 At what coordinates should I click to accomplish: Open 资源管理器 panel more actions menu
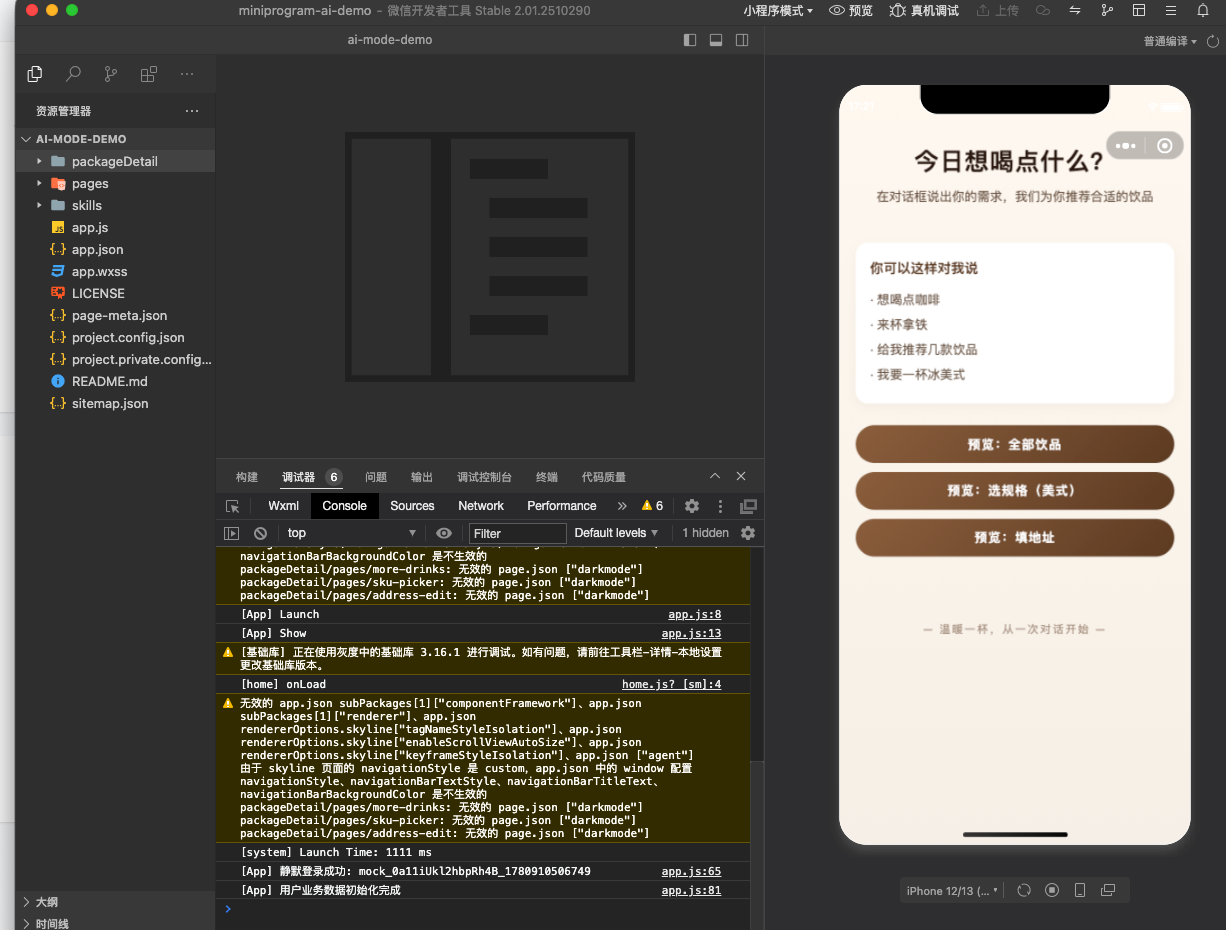point(192,111)
